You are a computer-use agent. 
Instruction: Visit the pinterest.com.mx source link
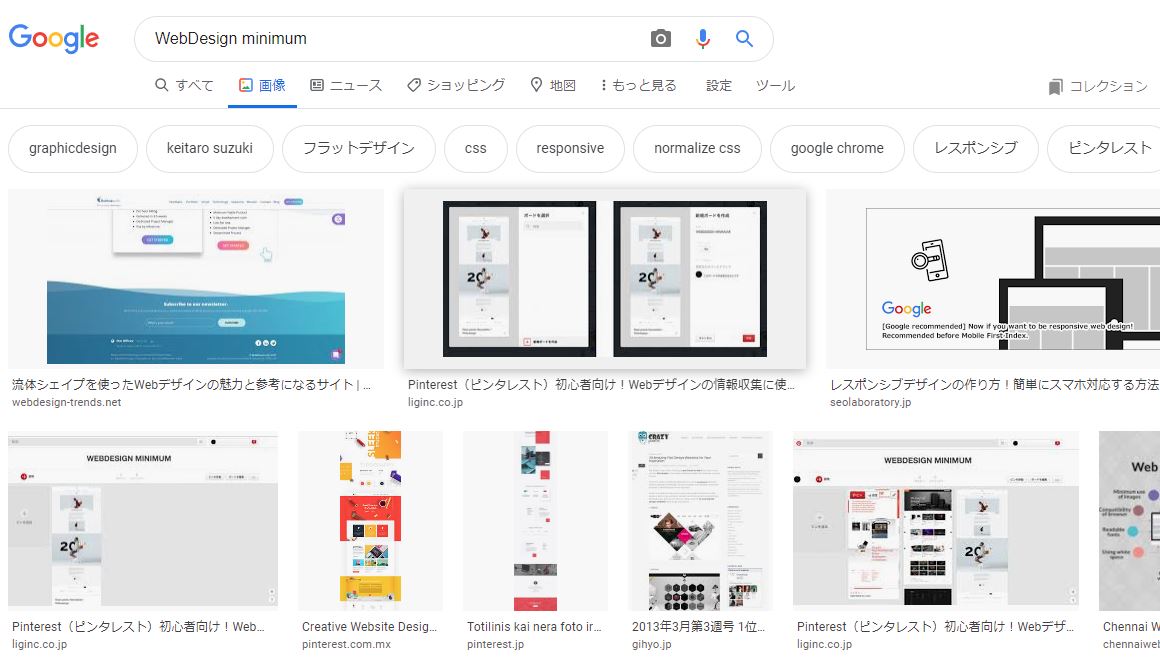point(346,645)
